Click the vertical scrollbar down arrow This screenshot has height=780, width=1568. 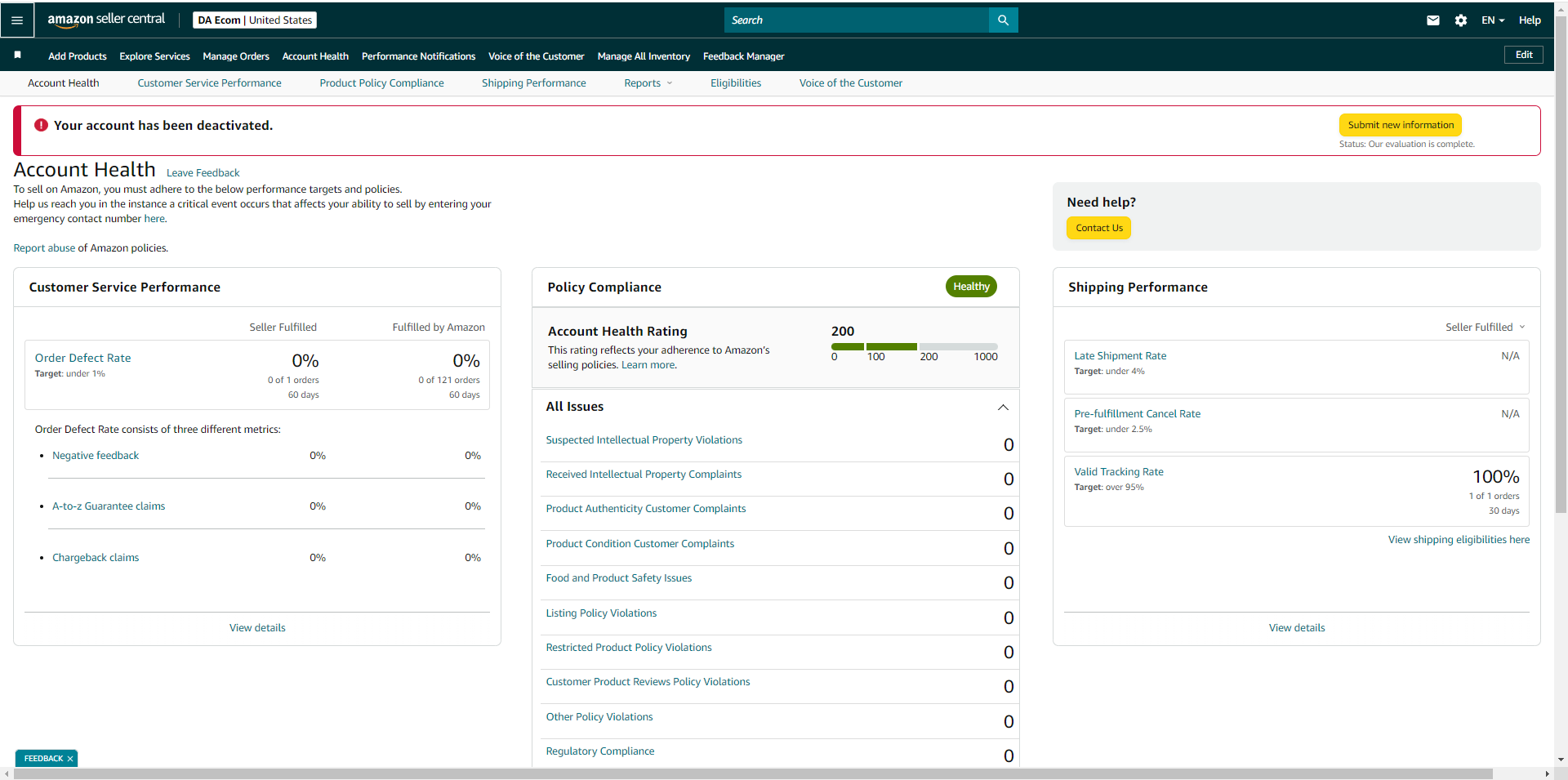pyautogui.click(x=1561, y=760)
